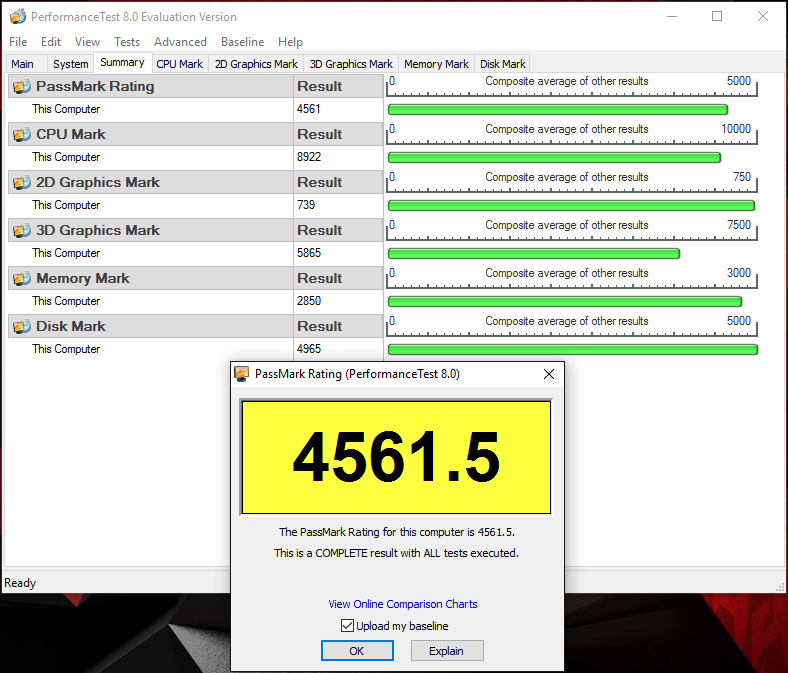Open the Baseline menu
The image size is (788, 673).
click(x=242, y=42)
